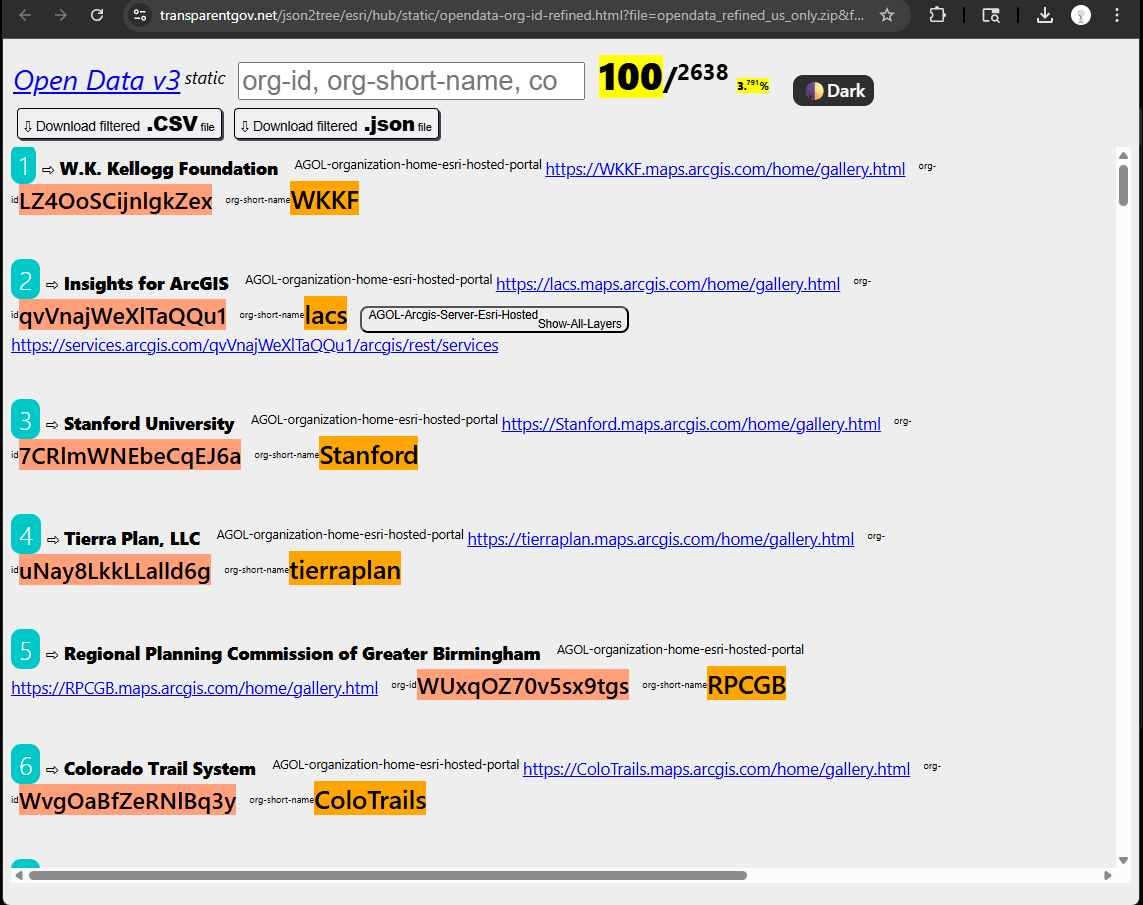Go forward in browser history
1143x905 pixels.
click(x=61, y=15)
